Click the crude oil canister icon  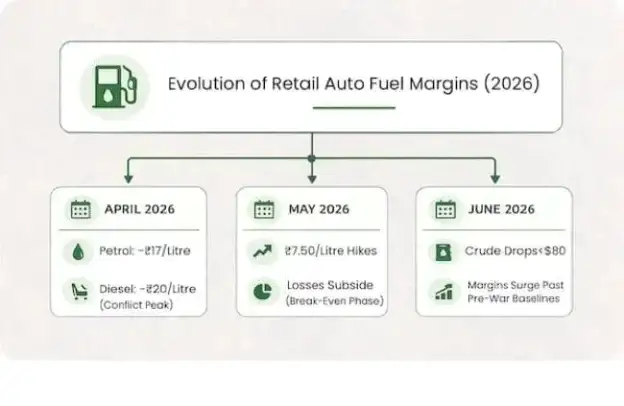click(x=443, y=252)
